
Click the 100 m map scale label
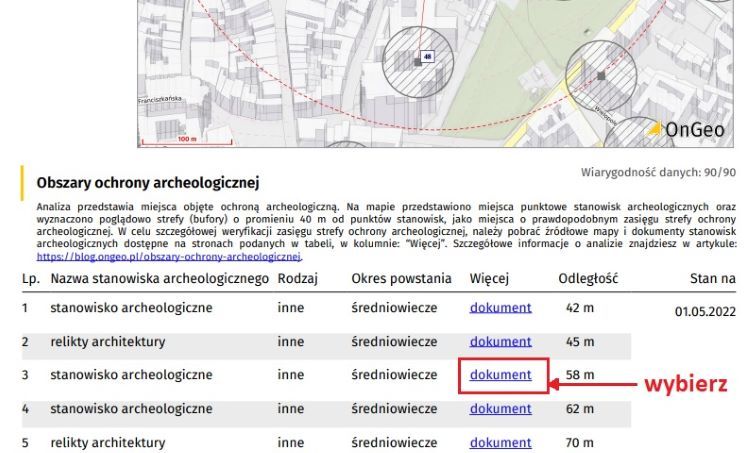coord(187,139)
